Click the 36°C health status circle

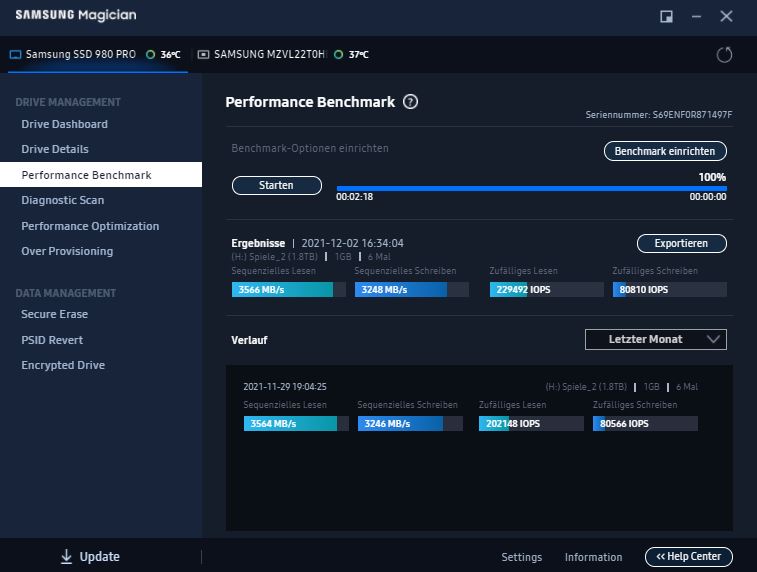(x=151, y=55)
